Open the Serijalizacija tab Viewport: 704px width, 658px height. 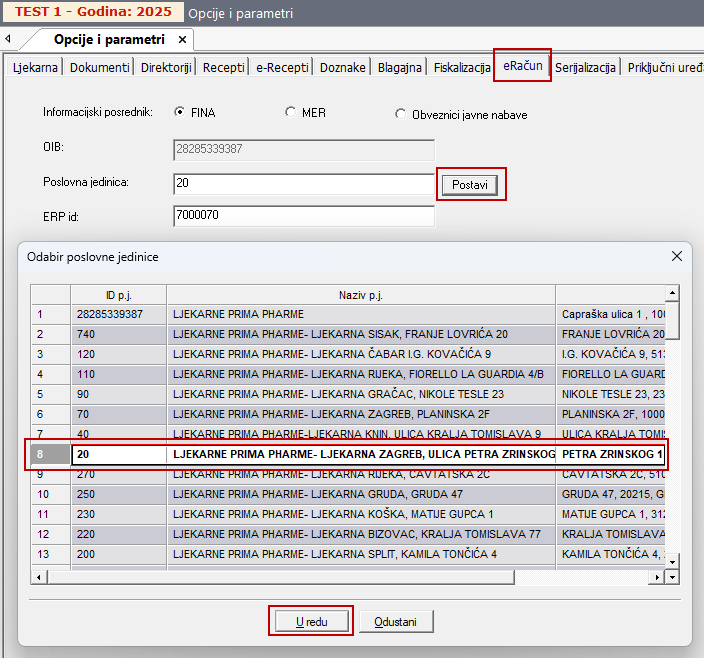pyautogui.click(x=585, y=68)
